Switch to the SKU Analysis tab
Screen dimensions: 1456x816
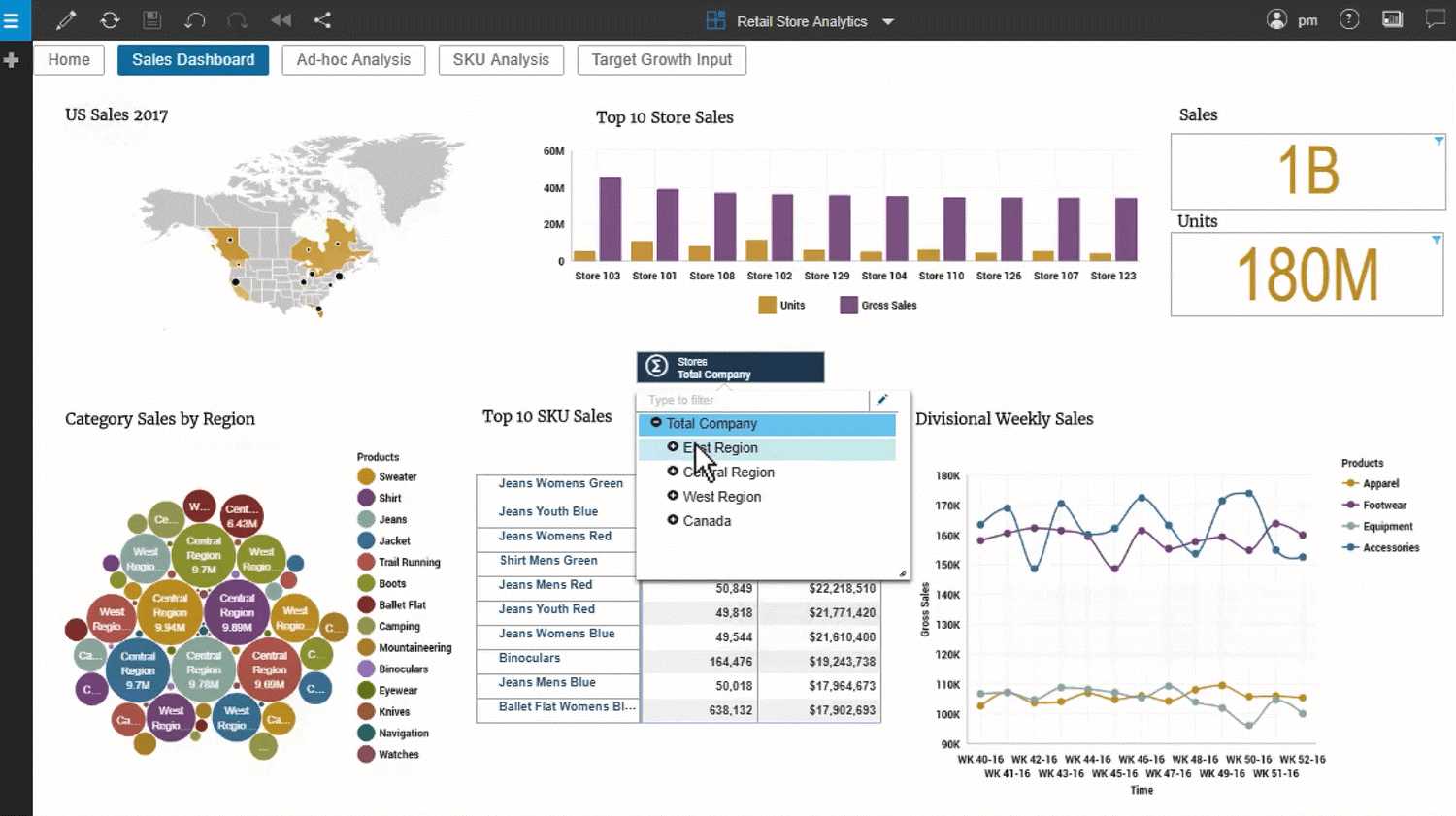pyautogui.click(x=501, y=59)
